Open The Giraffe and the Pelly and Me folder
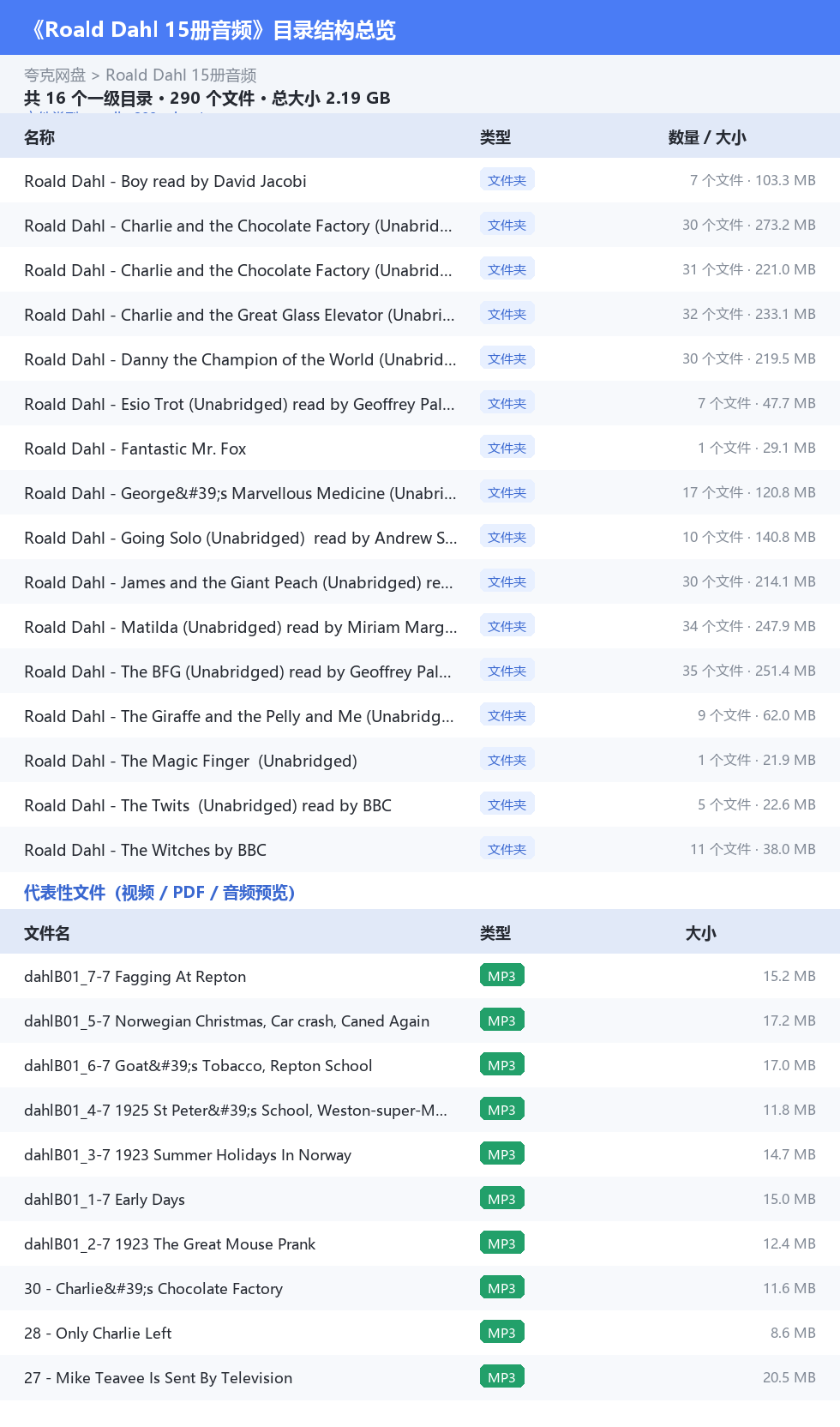 coord(239,716)
